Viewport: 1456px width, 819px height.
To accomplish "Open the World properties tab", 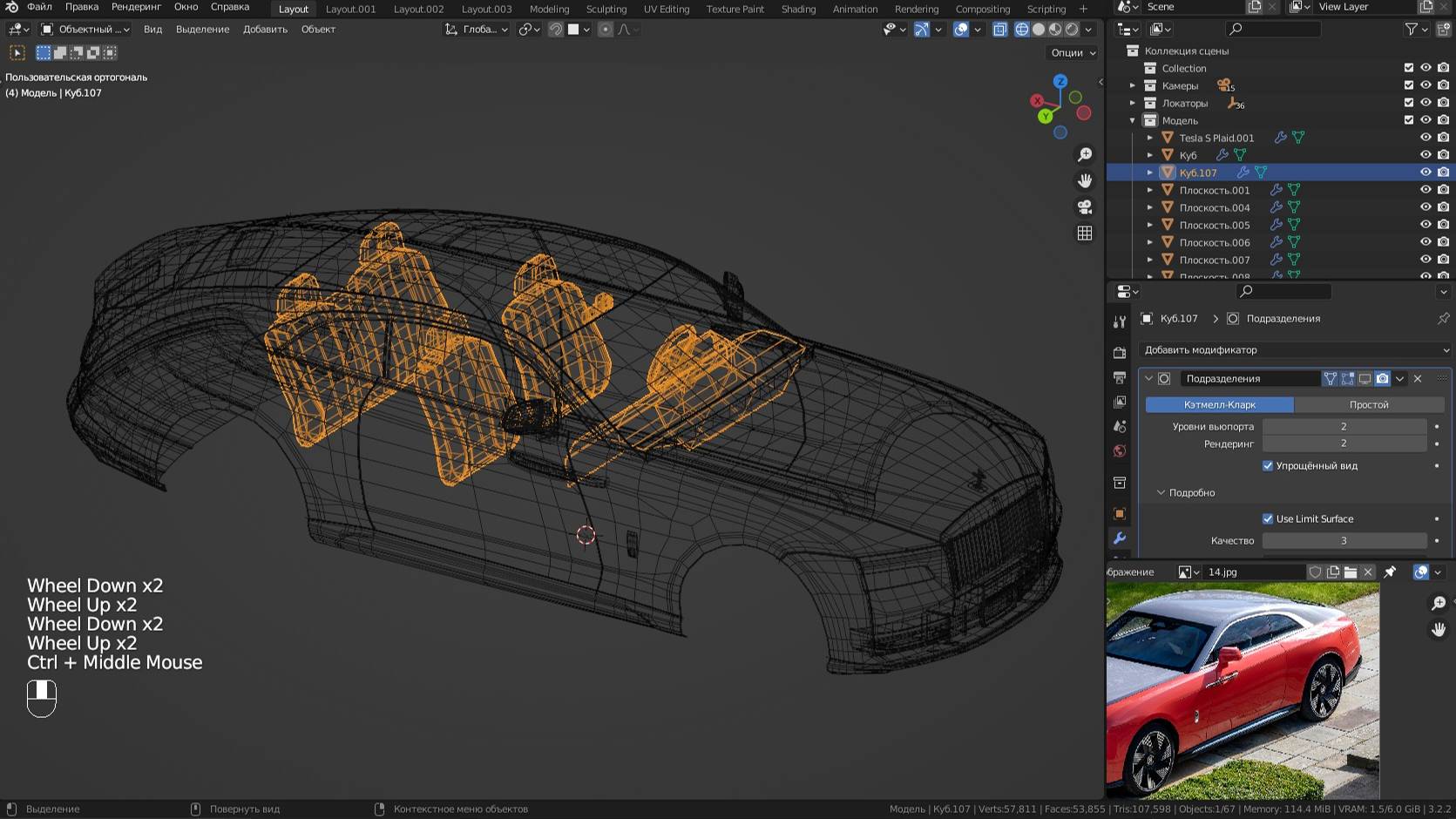I will point(1120,450).
